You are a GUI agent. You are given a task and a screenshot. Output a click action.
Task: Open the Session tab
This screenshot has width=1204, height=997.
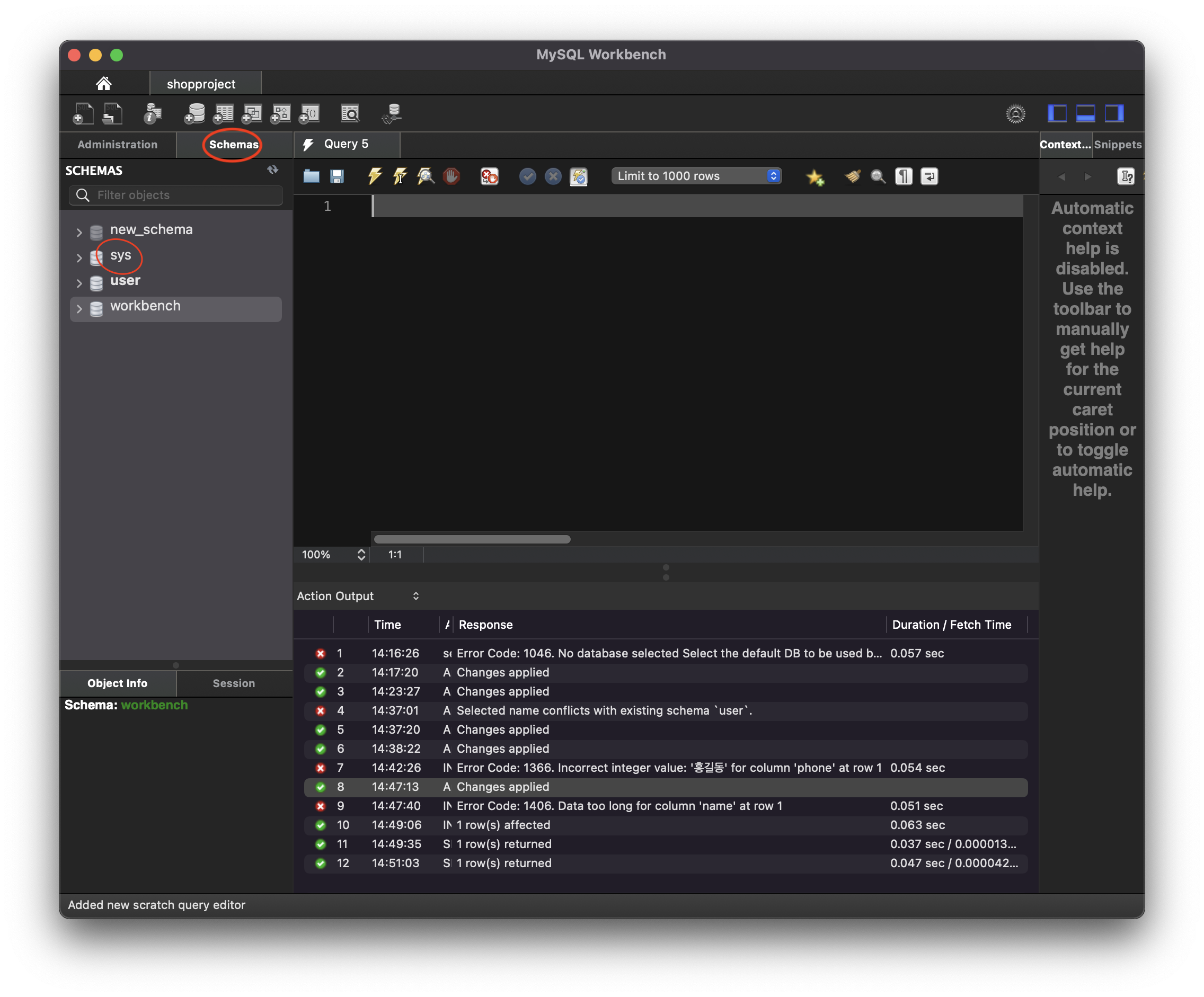click(x=233, y=683)
